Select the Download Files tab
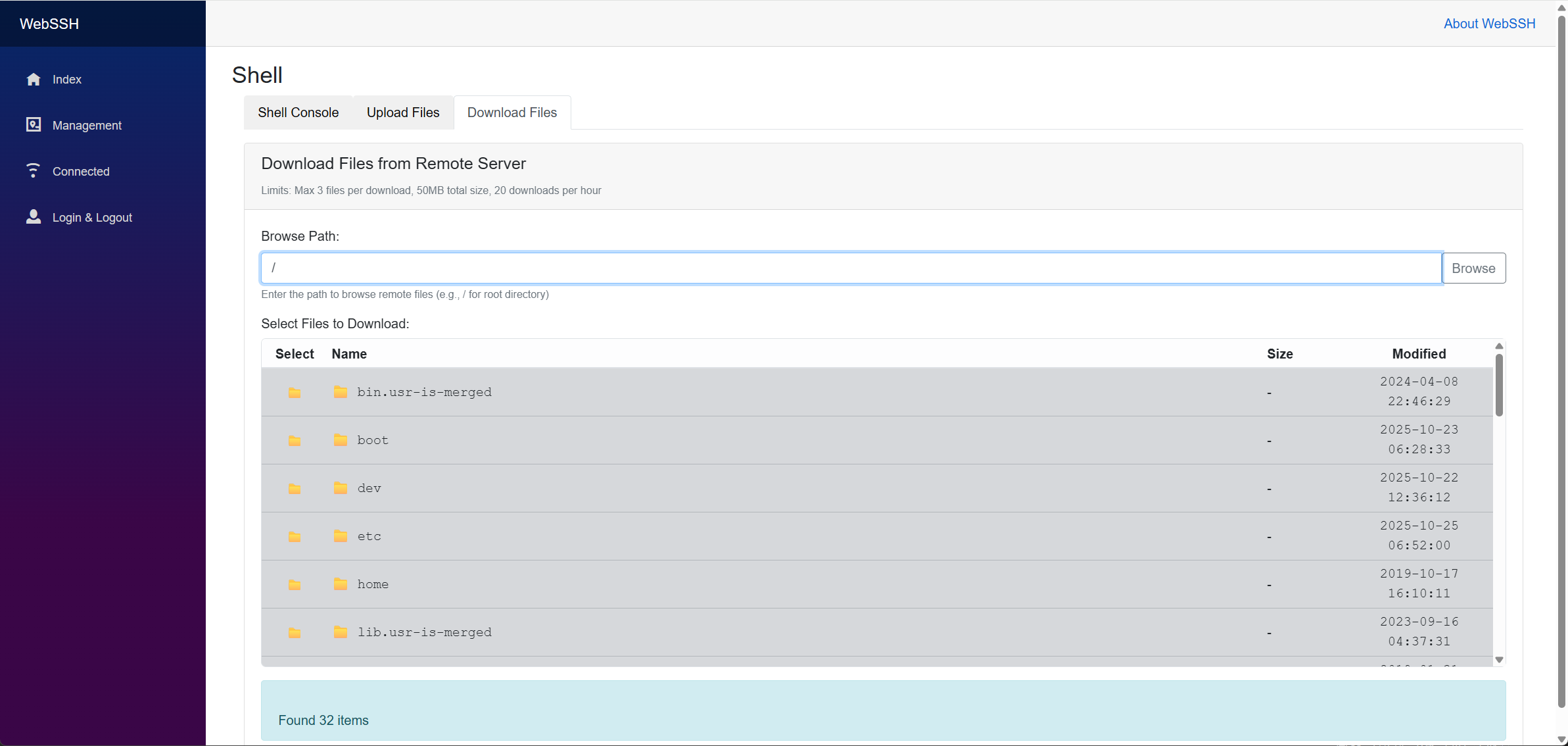The image size is (1568, 746). (511, 112)
